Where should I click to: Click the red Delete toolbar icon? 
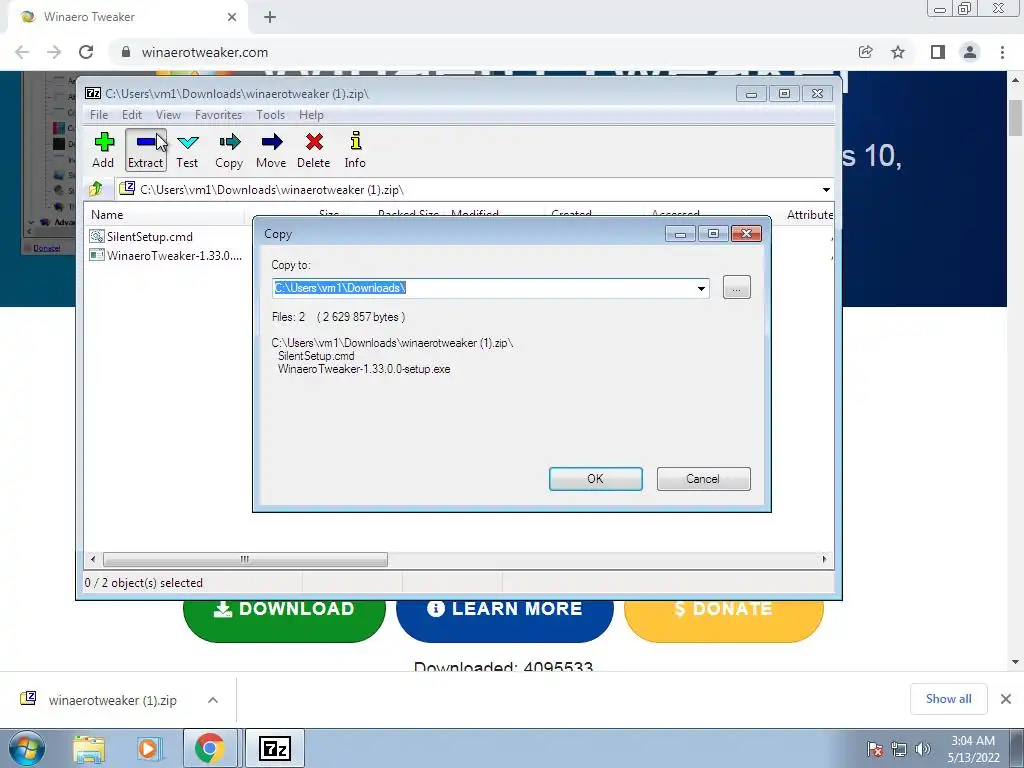(x=313, y=150)
